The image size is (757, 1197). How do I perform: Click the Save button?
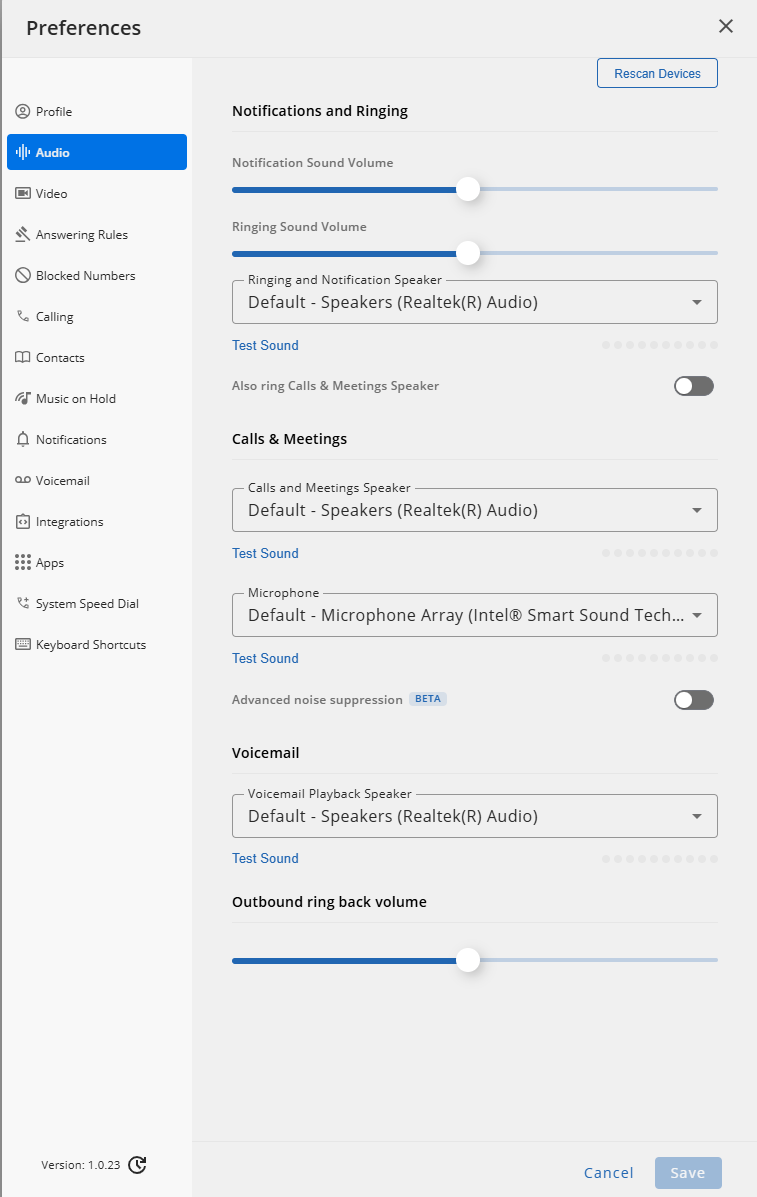[688, 1173]
